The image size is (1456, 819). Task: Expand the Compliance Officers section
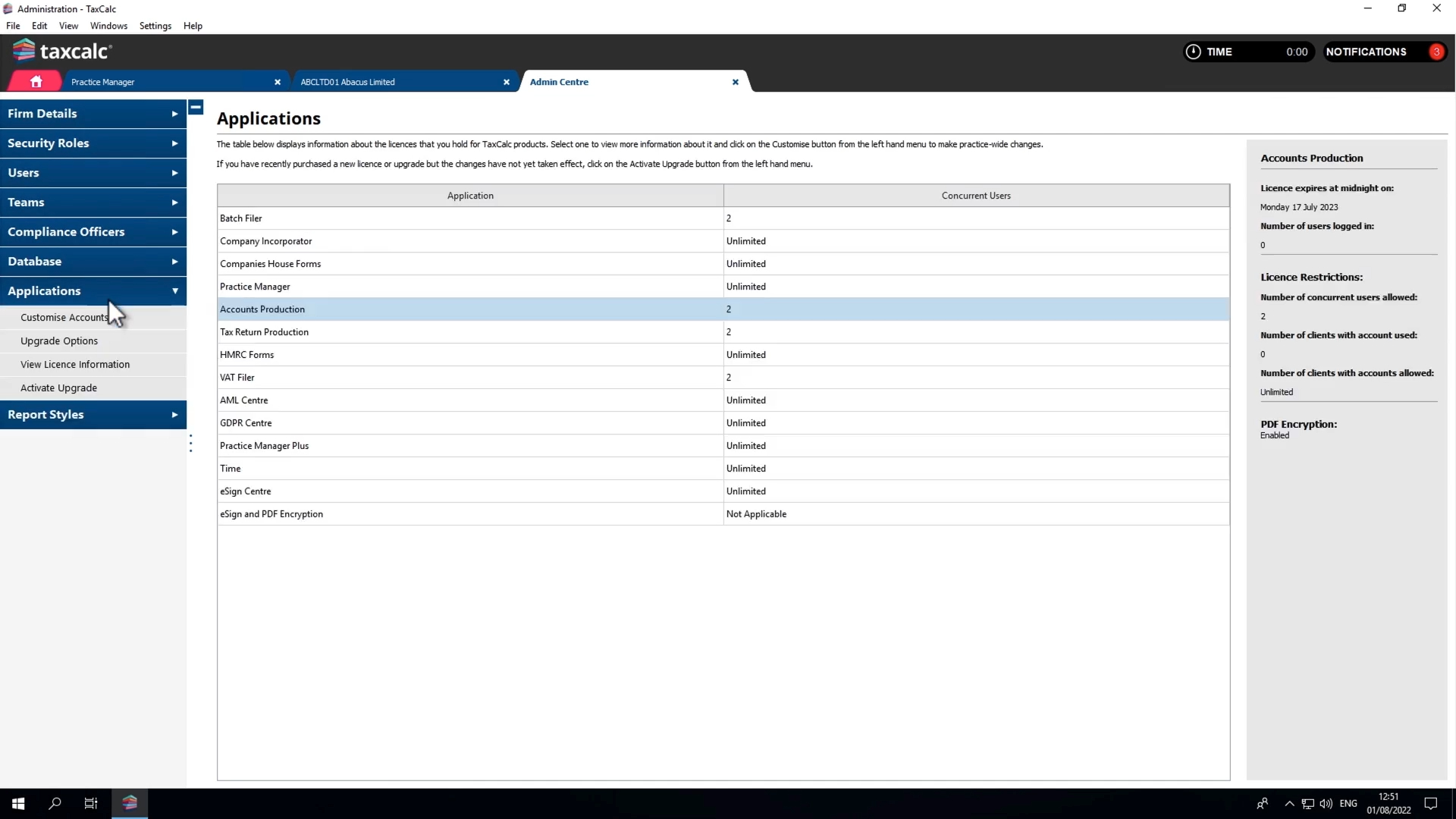(93, 232)
